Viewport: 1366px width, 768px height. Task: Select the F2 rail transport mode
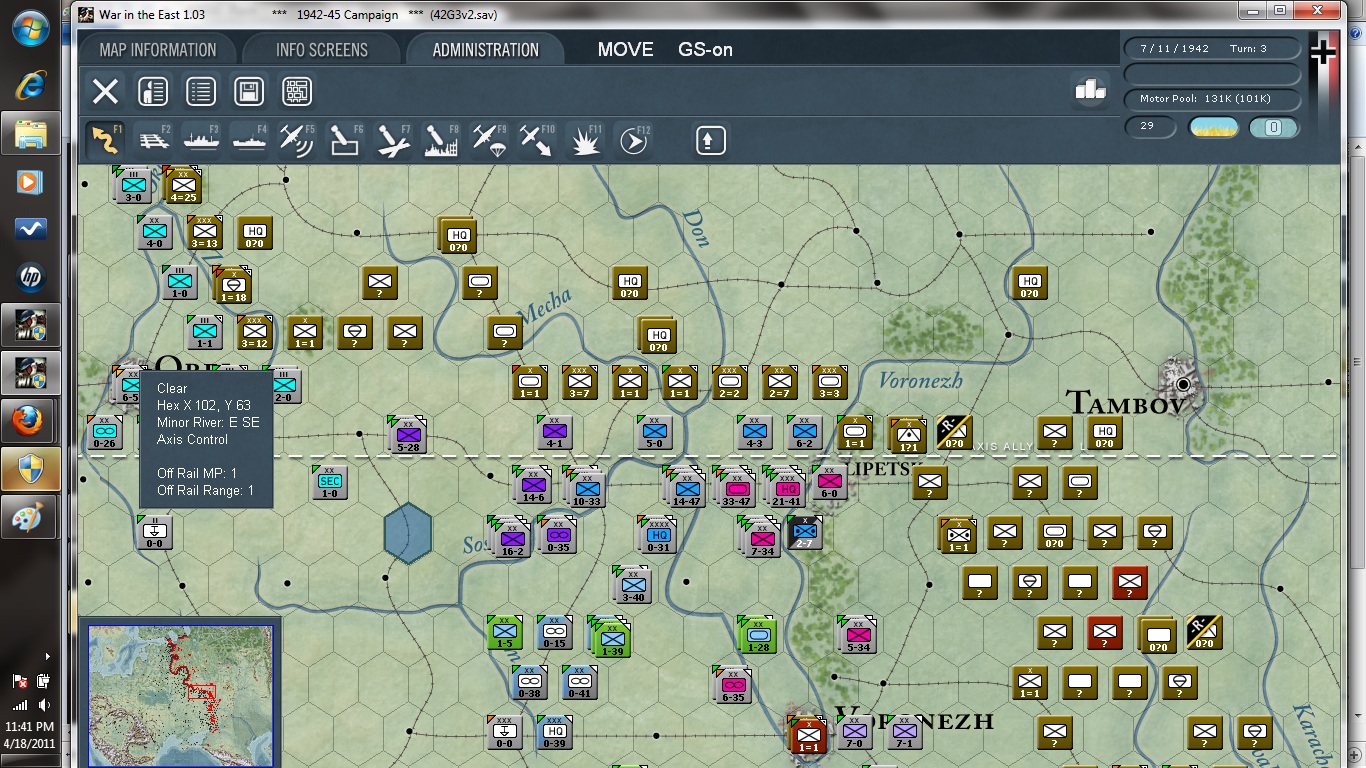click(154, 139)
